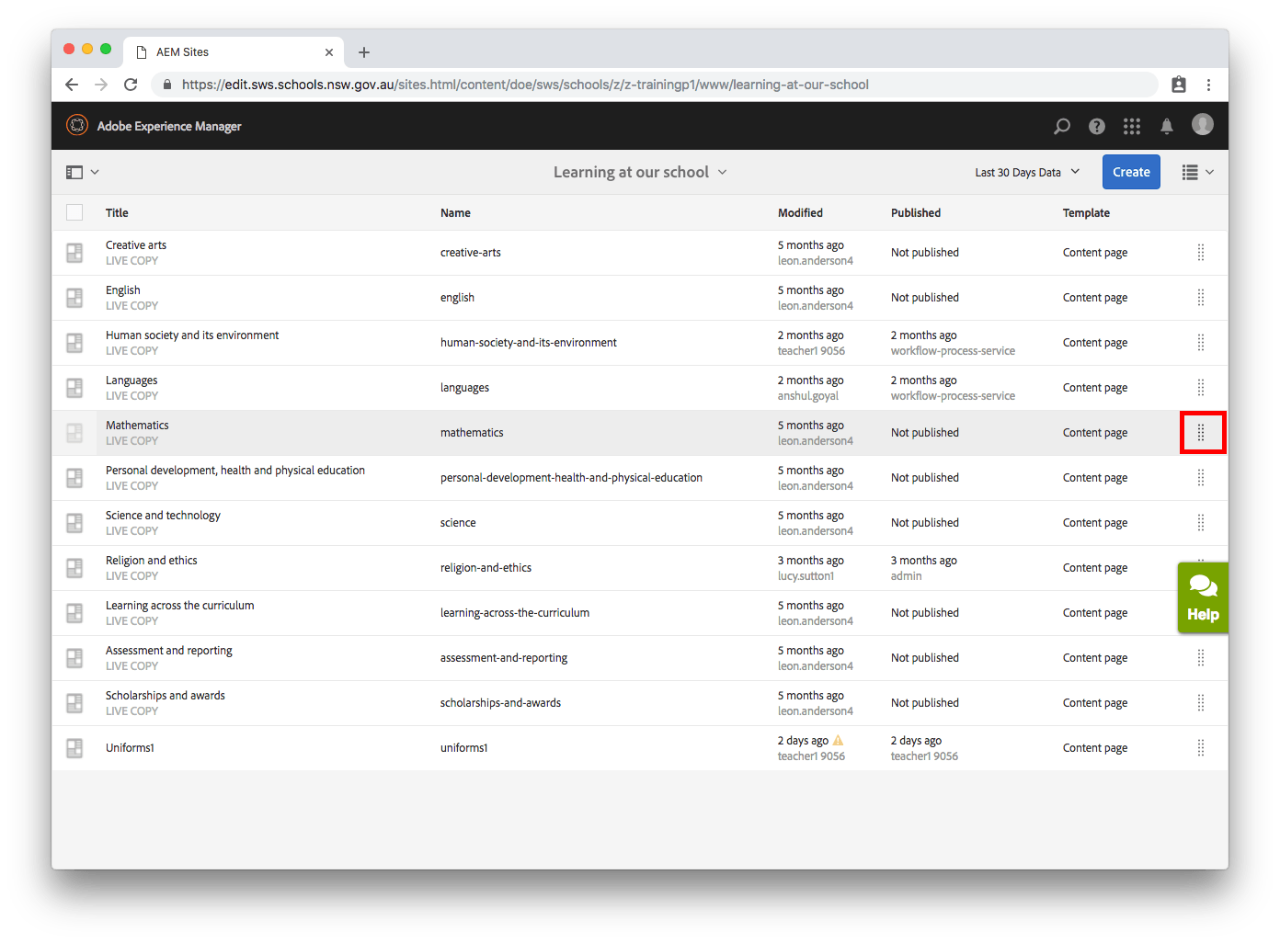Screen dimensions: 1280x943
Task: Select the Personal development, health and physical education page thumbnail
Action: (x=74, y=478)
